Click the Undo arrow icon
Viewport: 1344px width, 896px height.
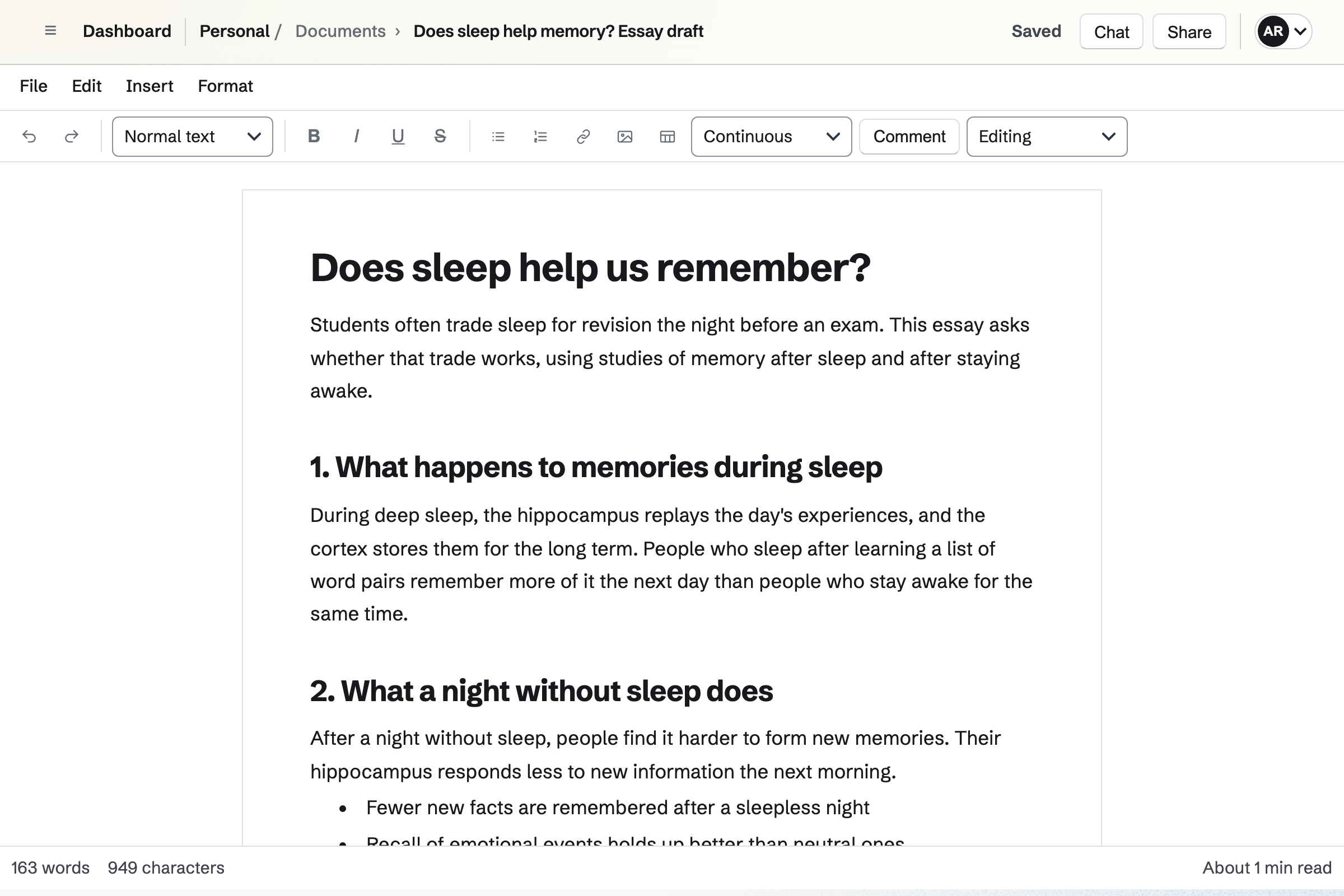pyautogui.click(x=29, y=137)
